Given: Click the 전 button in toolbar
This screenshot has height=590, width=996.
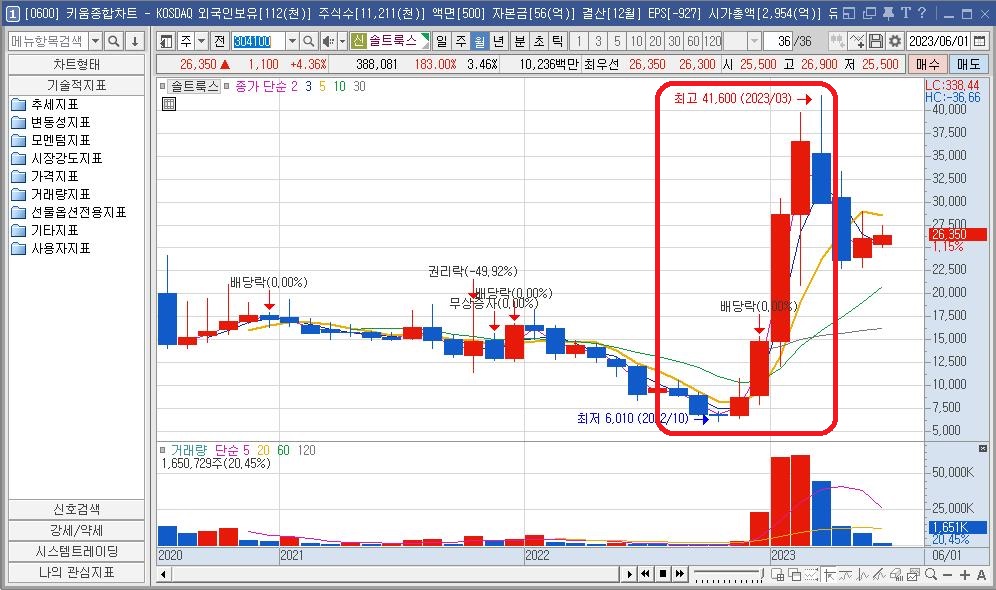Looking at the screenshot, I should [x=220, y=41].
